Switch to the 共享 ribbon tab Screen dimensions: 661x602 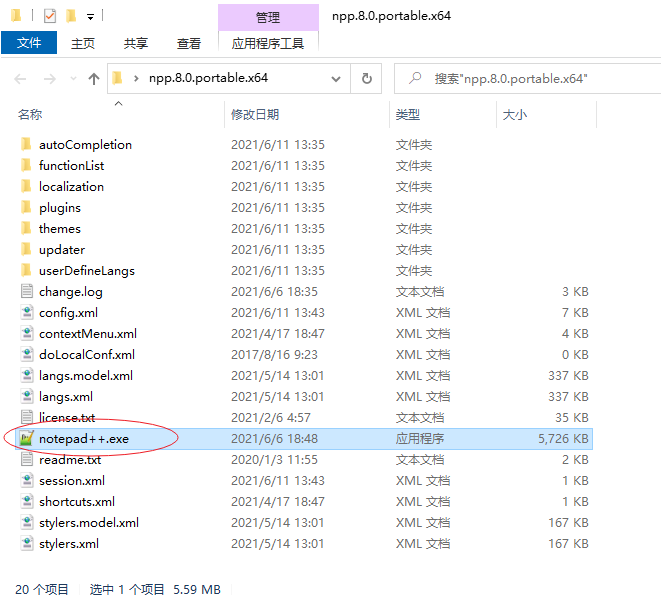click(x=136, y=43)
